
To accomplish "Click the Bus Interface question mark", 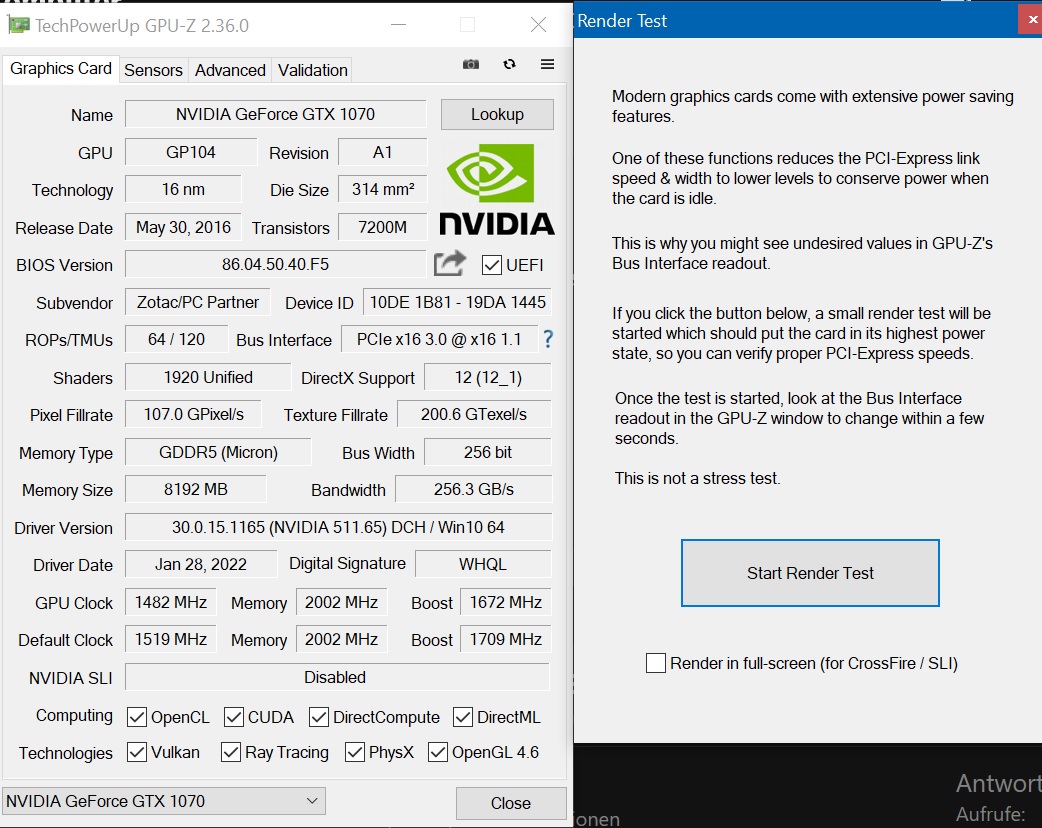I will [548, 339].
